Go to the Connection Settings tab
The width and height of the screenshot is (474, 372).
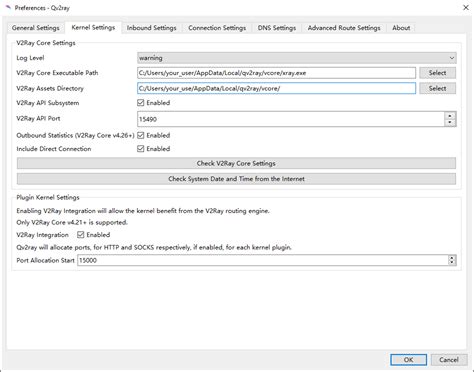217,28
